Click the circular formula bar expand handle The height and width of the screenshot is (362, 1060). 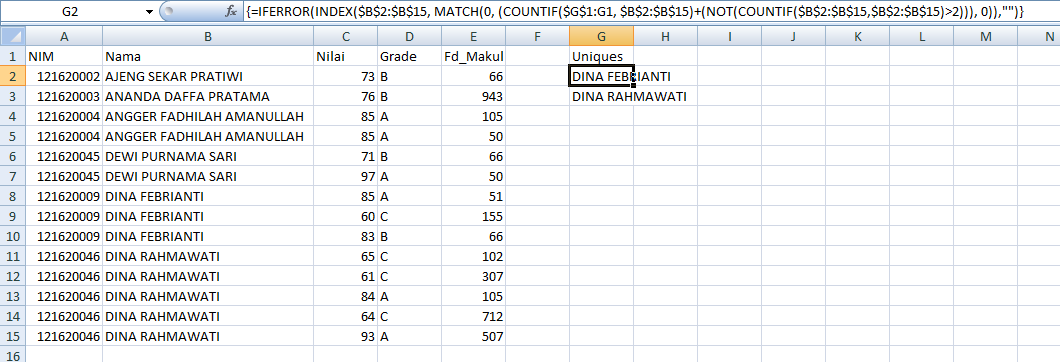pyautogui.click(x=169, y=12)
